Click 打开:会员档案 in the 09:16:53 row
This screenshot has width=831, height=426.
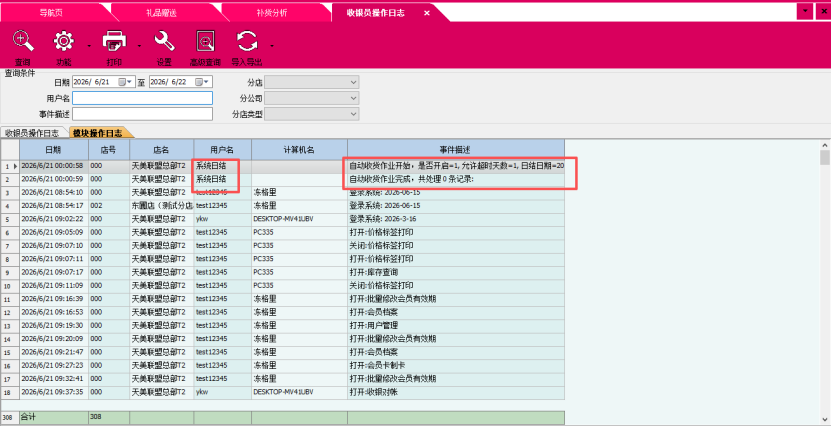(456, 312)
